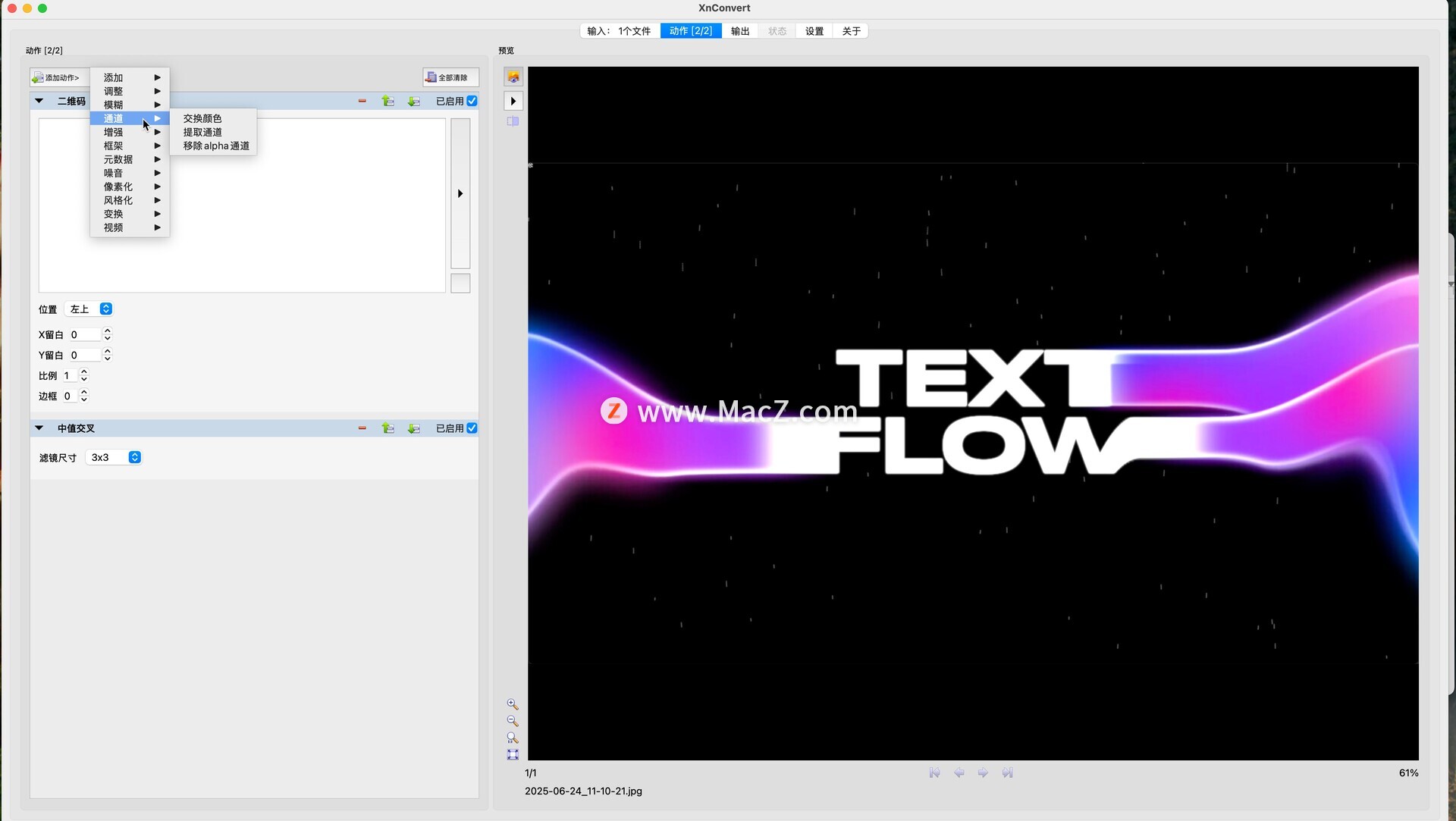Click the 全部清除 button

click(450, 77)
